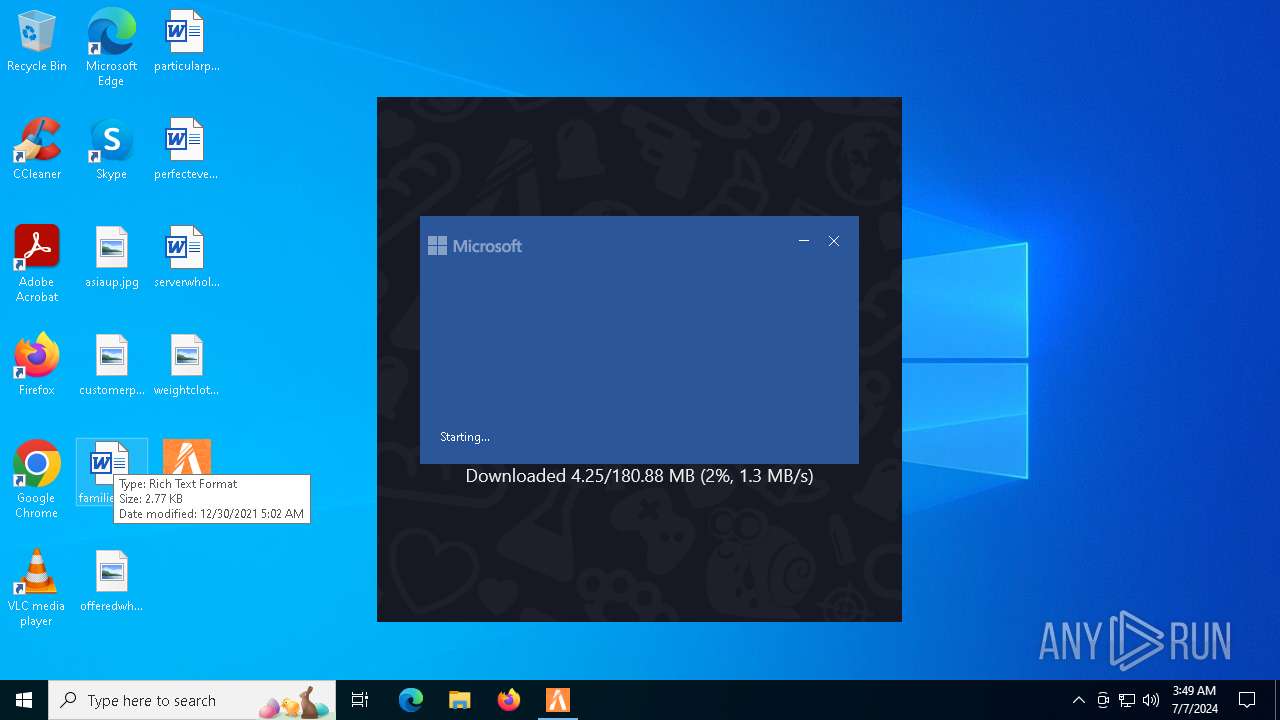This screenshot has height=720, width=1280.
Task: Open File Explorer from the taskbar
Action: click(x=460, y=700)
